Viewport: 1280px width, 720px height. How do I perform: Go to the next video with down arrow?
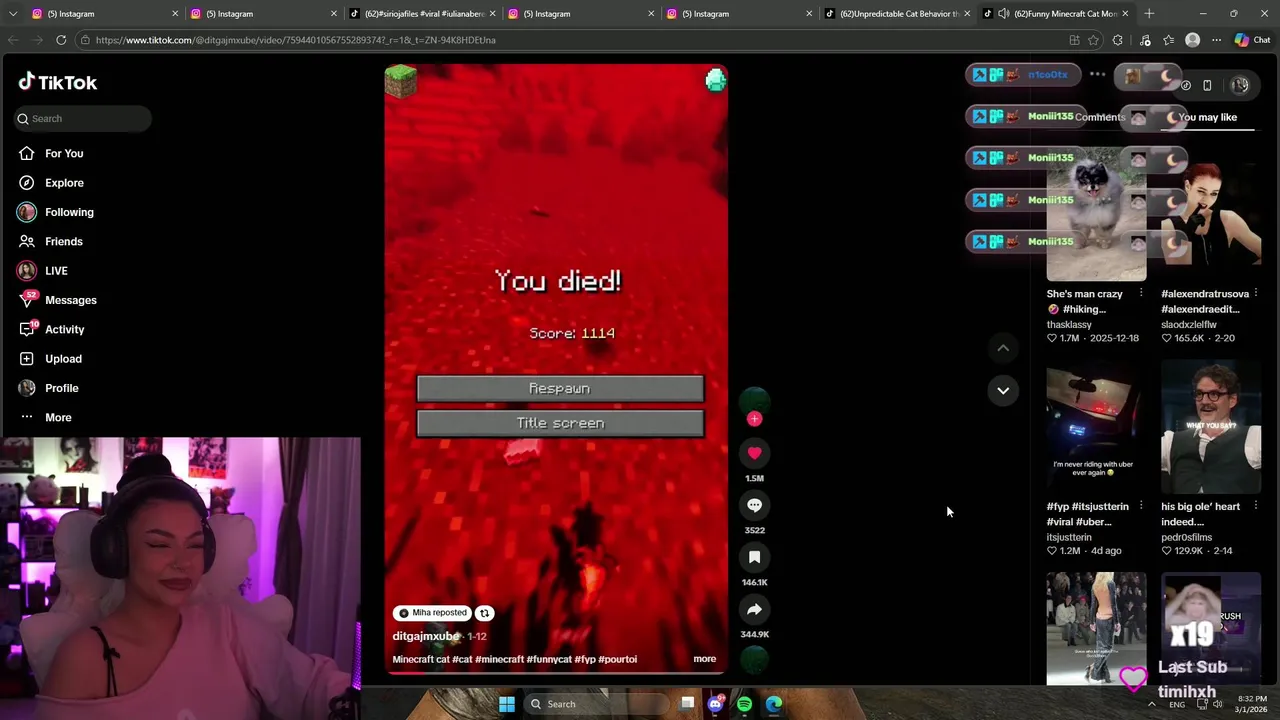click(x=1003, y=390)
